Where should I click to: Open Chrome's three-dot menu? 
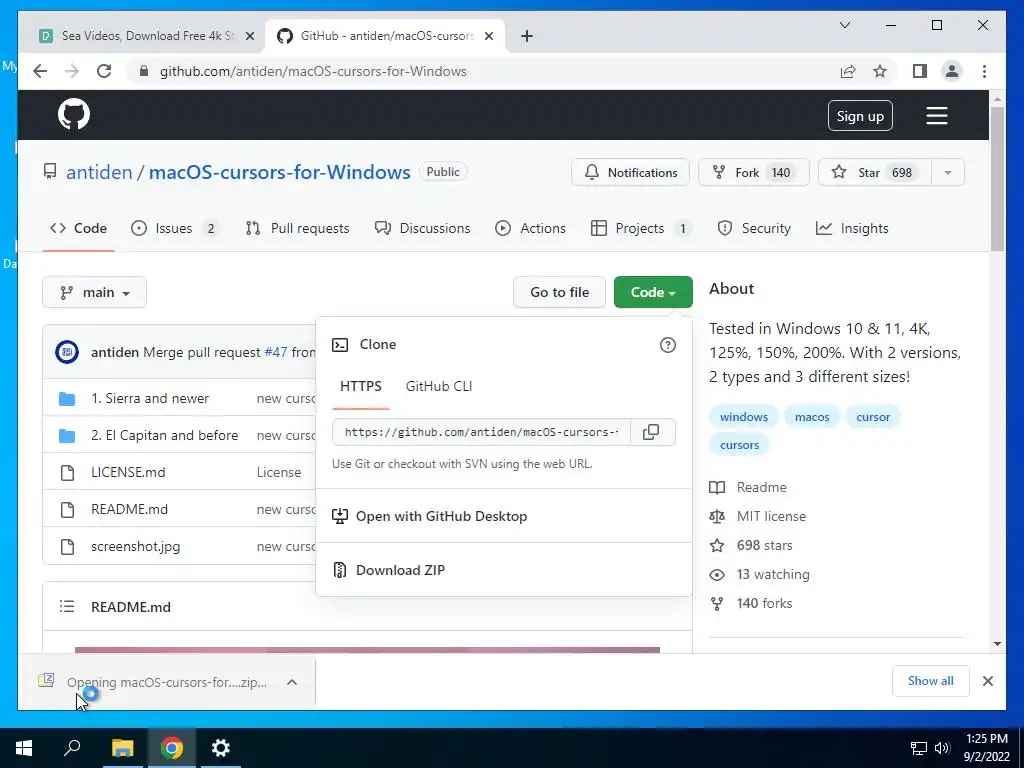(984, 71)
